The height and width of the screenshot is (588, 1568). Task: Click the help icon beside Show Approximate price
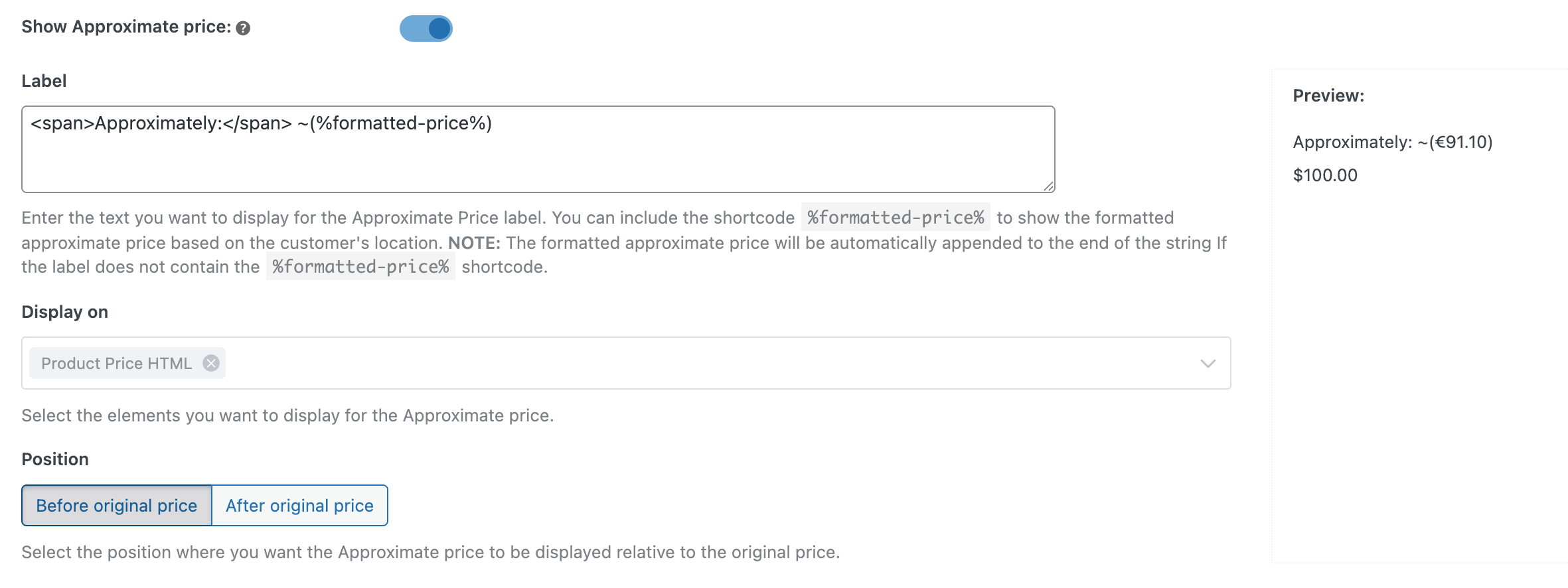tap(243, 29)
